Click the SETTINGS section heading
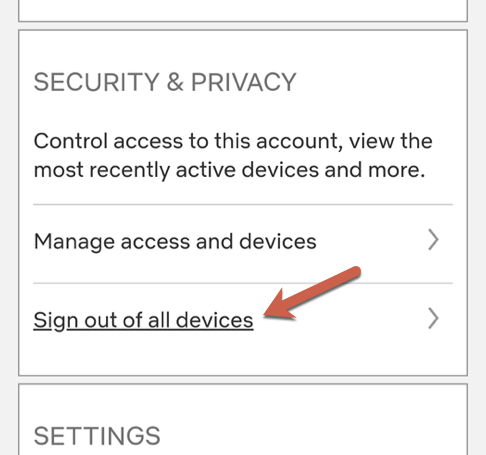 tap(97, 436)
